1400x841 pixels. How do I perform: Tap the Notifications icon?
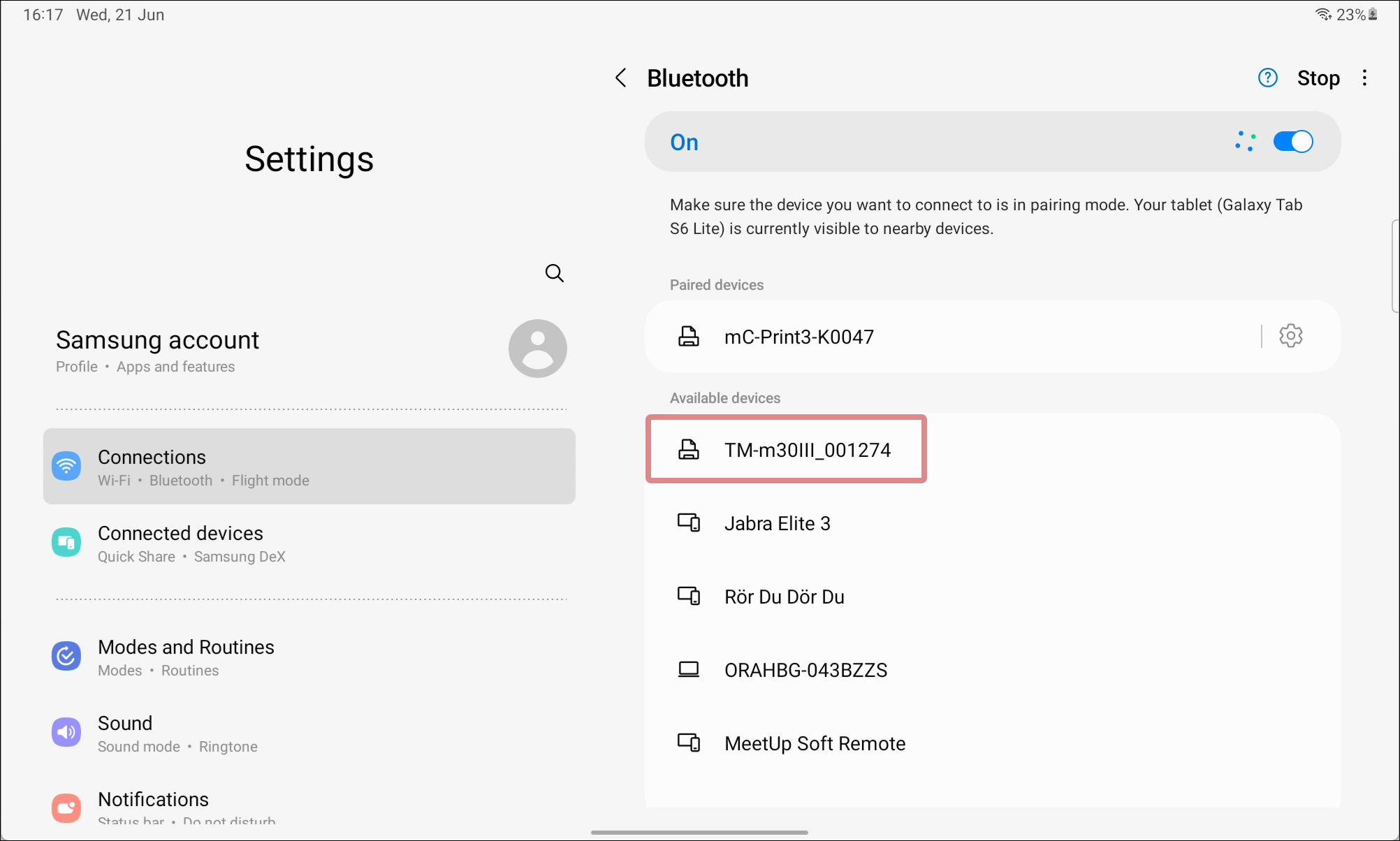pos(66,808)
